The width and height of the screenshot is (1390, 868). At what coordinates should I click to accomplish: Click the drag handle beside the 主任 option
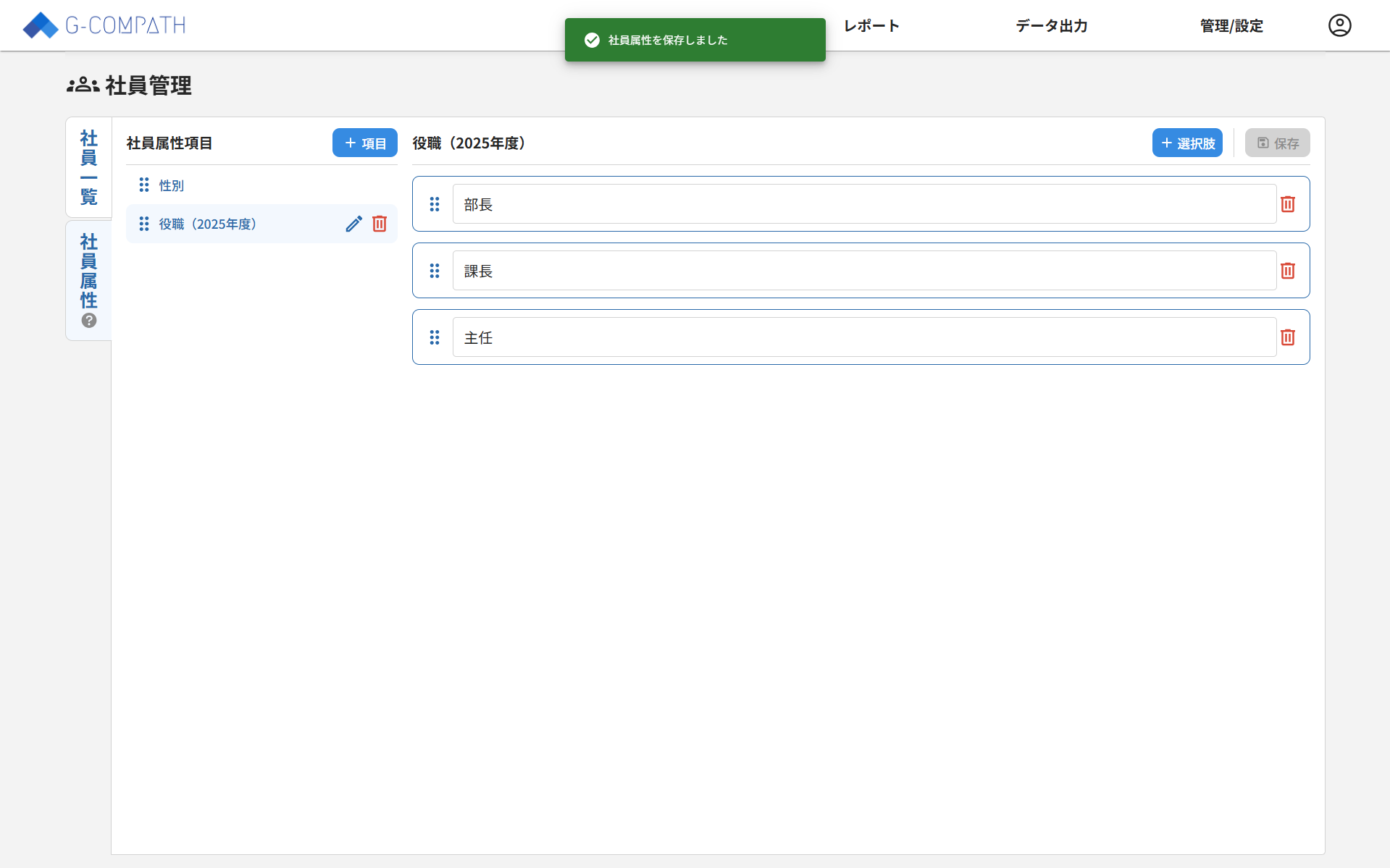435,337
